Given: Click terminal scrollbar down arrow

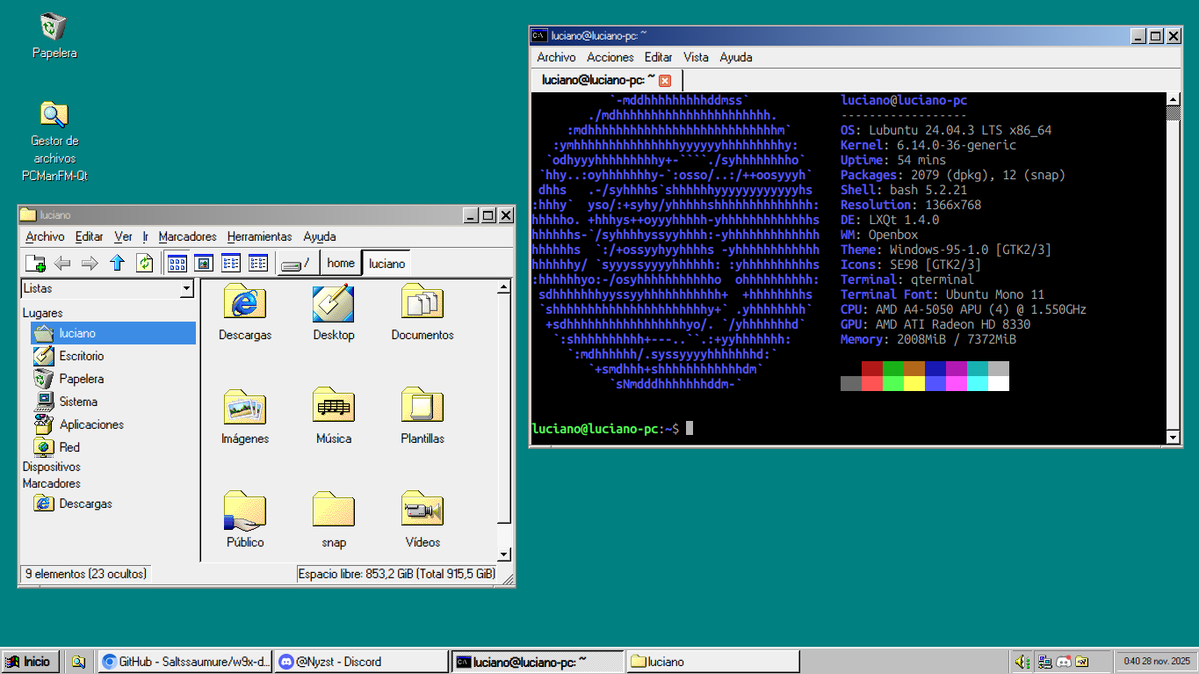Looking at the screenshot, I should [x=1173, y=437].
